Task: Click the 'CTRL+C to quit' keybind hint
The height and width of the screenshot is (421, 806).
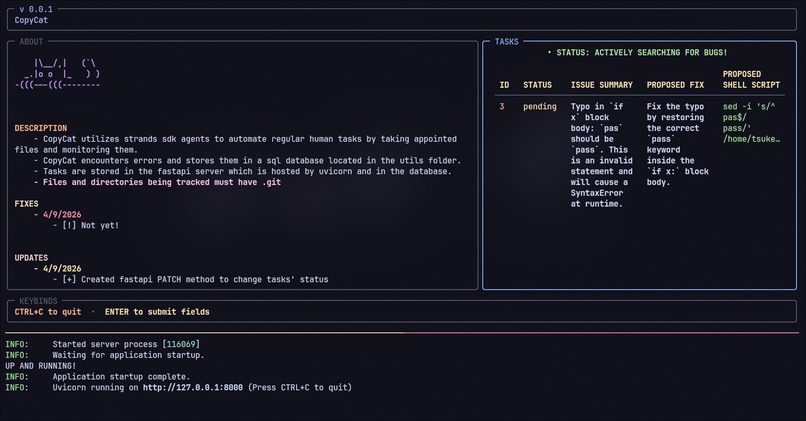Action: [48, 312]
